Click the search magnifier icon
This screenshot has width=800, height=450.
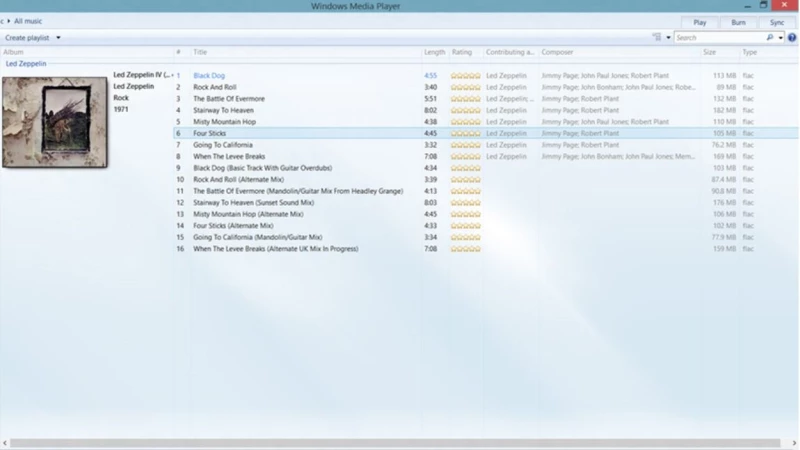pos(770,37)
